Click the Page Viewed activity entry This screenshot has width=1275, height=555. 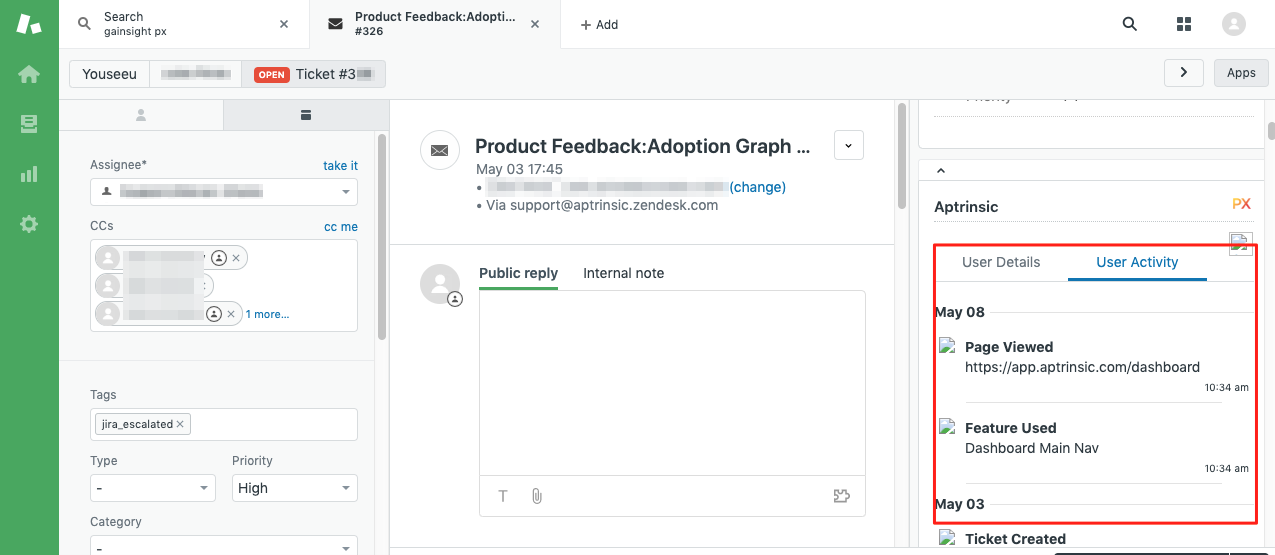pyautogui.click(x=1009, y=347)
